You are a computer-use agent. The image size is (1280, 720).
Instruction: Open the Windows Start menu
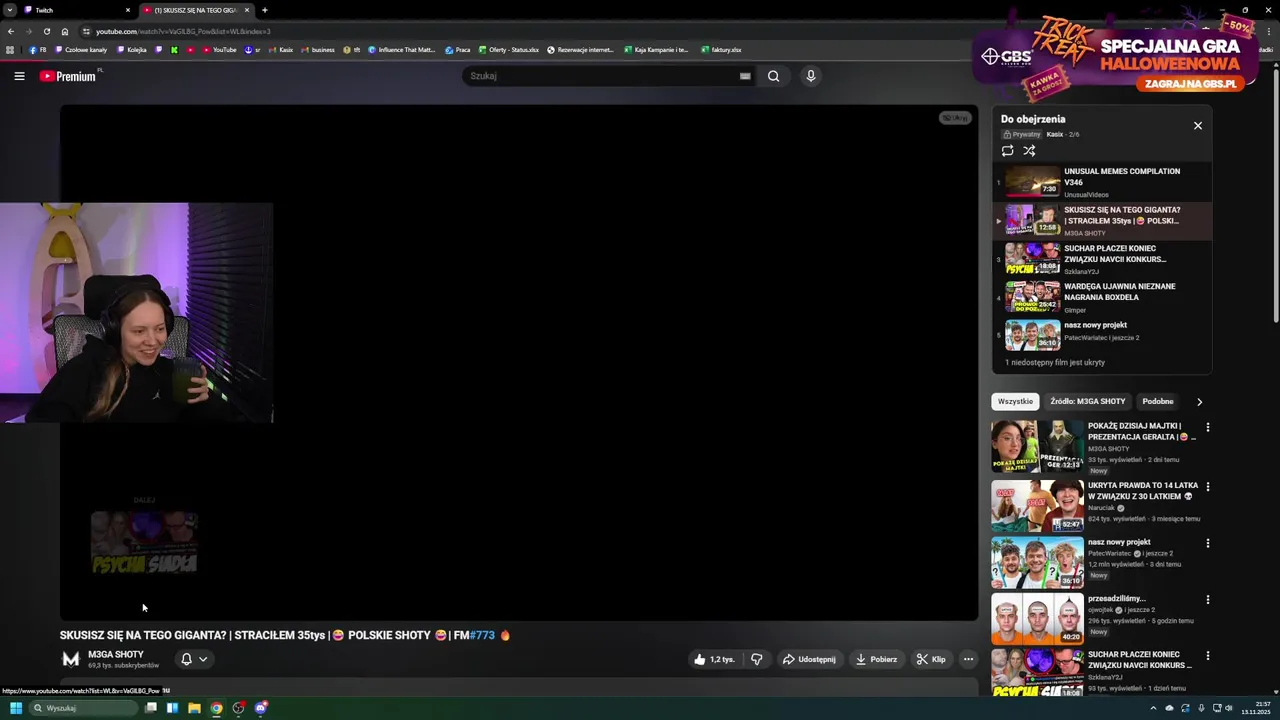16,708
